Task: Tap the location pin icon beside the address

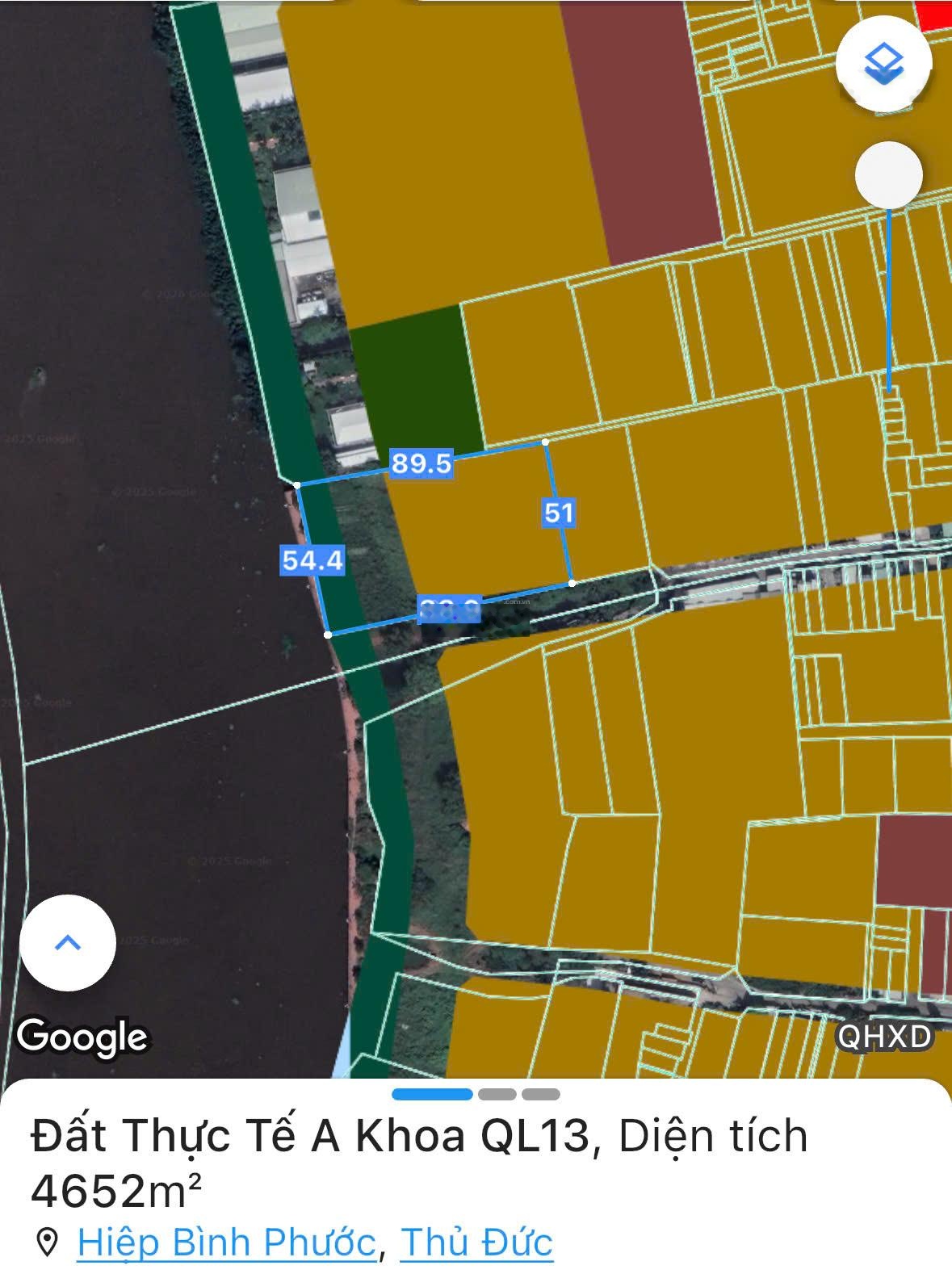Action: coord(48,1242)
